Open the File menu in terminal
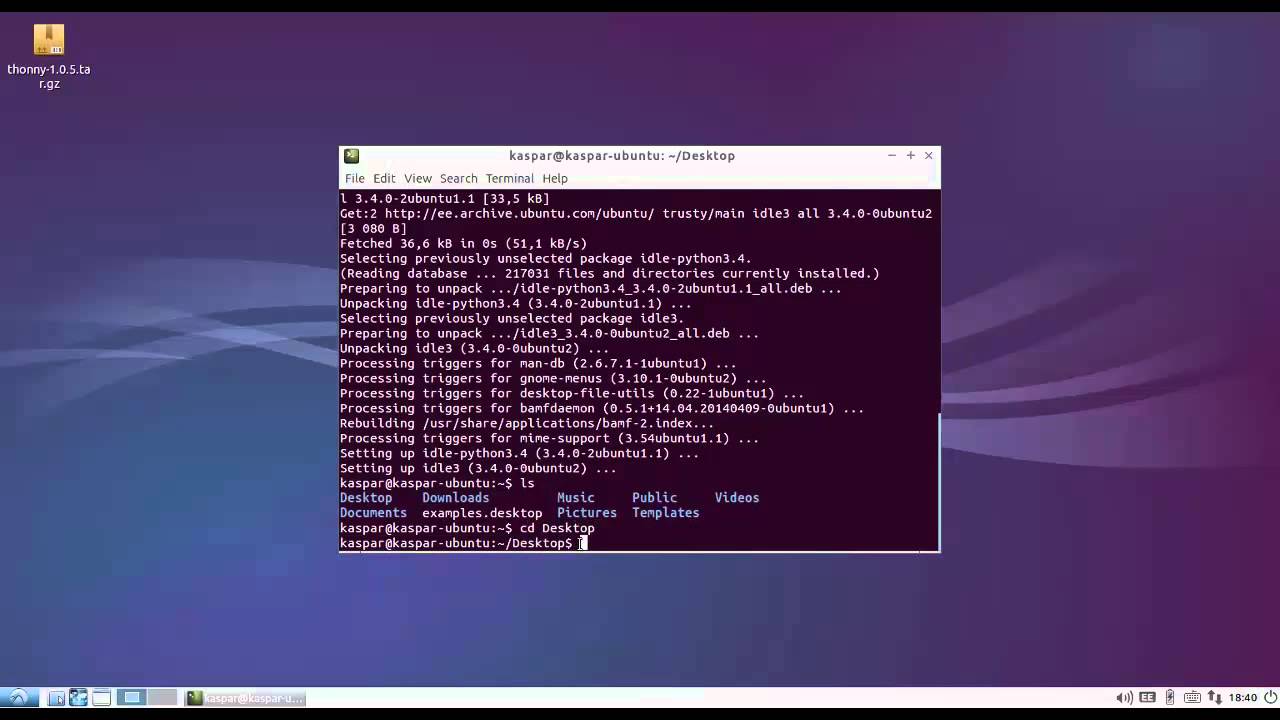 355,178
